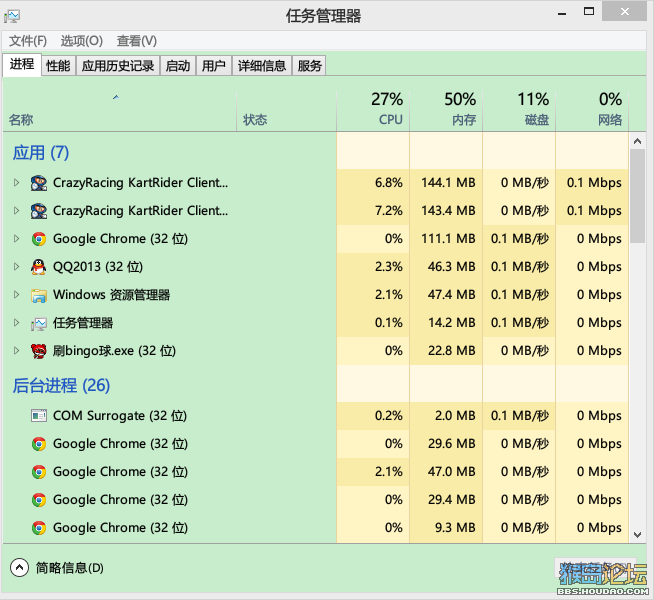Click the QQ2013 penguin icon
654x600 pixels.
tap(39, 267)
